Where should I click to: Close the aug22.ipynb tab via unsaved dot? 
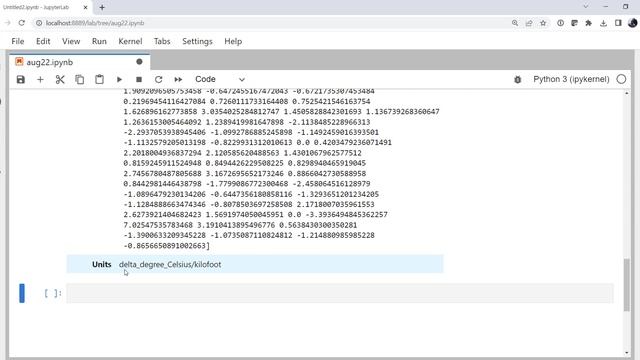139,62
